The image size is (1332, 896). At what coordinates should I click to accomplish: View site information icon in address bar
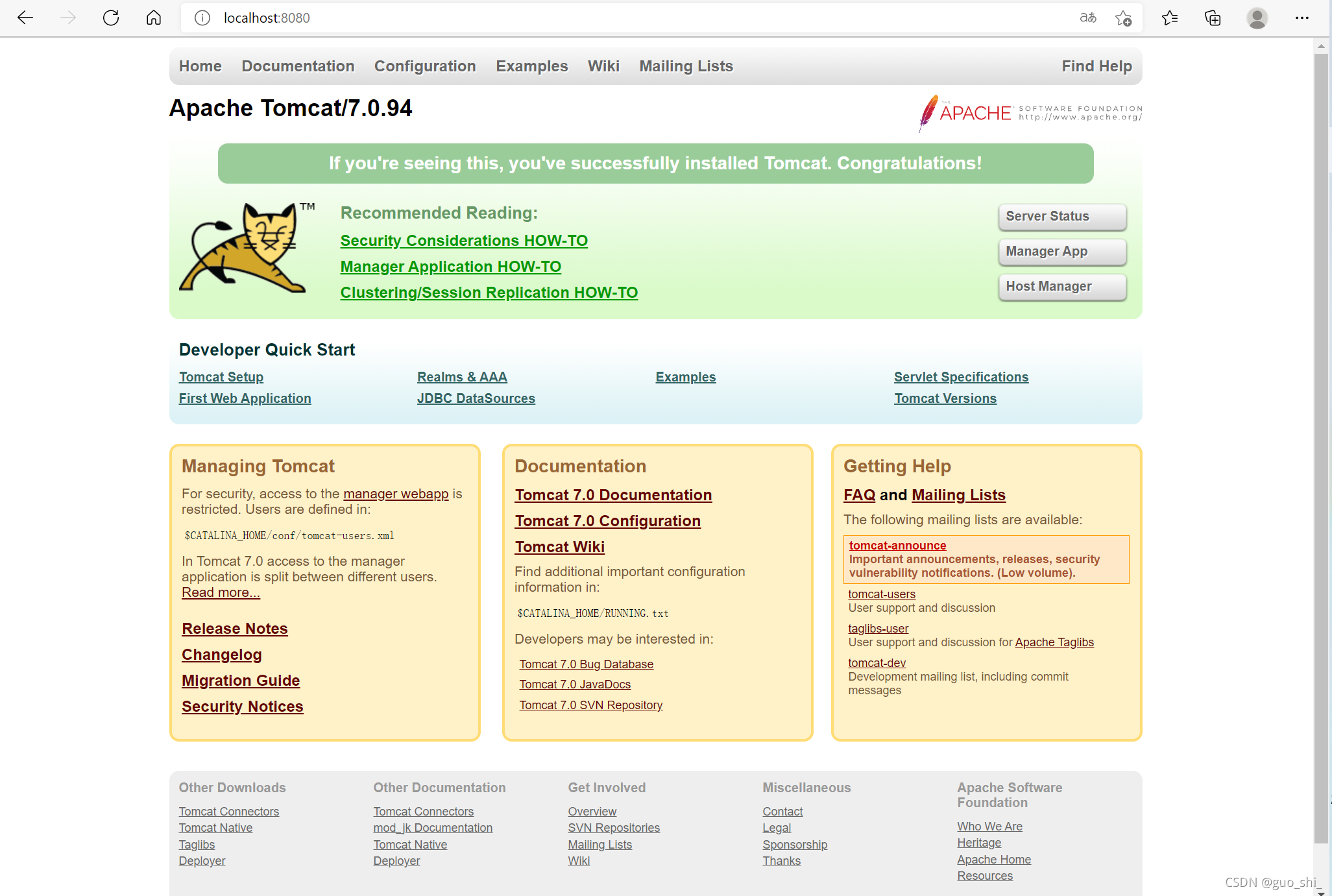click(202, 18)
